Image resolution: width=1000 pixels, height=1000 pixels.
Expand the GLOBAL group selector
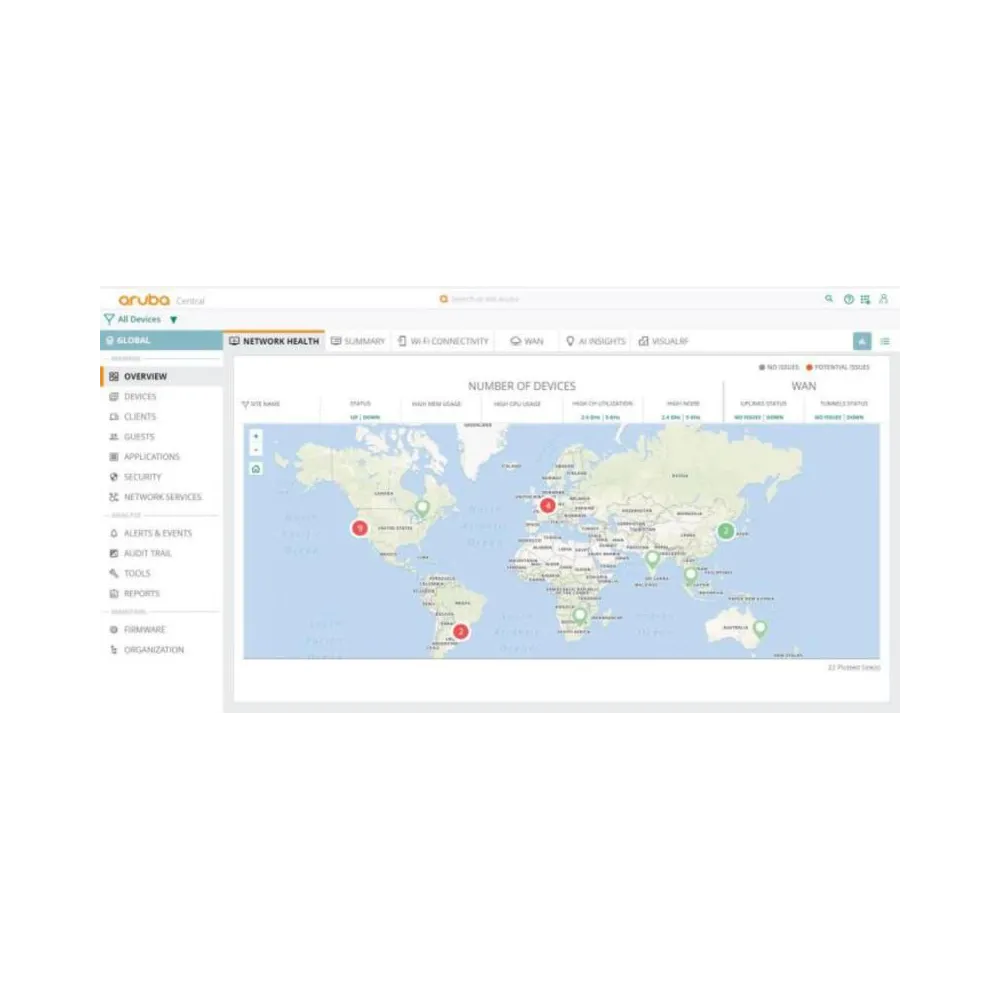tap(135, 340)
